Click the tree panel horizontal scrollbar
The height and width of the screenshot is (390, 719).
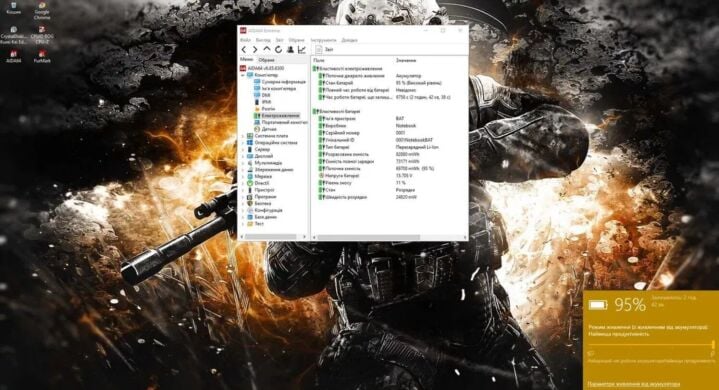click(x=271, y=236)
